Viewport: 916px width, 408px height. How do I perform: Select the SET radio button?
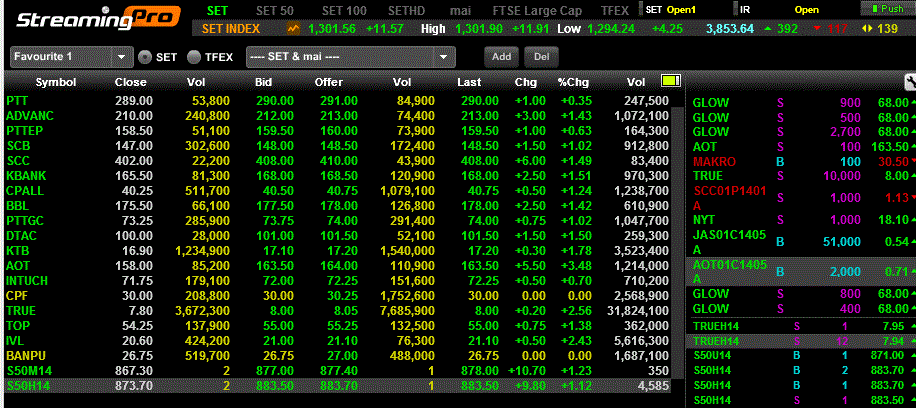click(145, 57)
